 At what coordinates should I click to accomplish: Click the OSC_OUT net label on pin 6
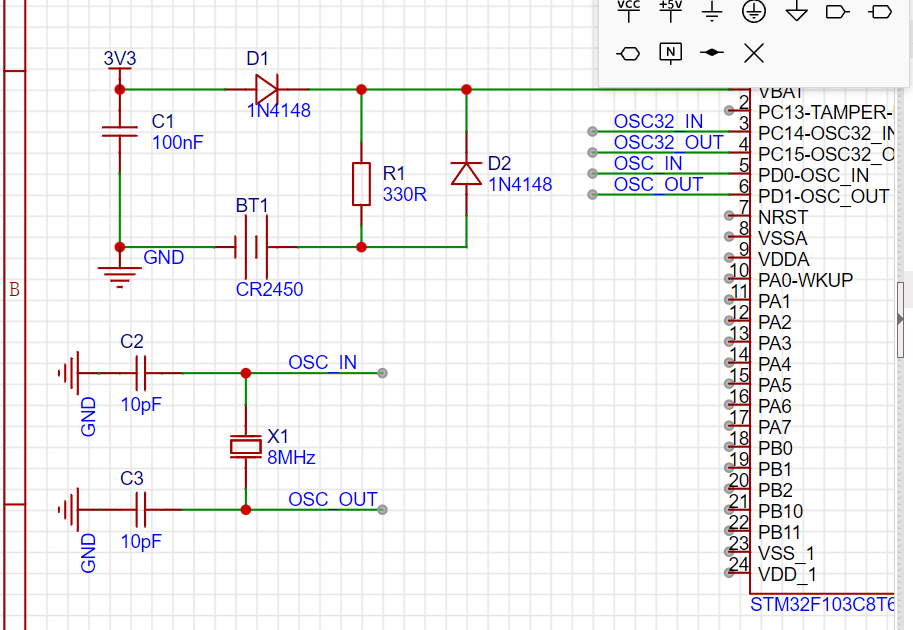[x=659, y=184]
